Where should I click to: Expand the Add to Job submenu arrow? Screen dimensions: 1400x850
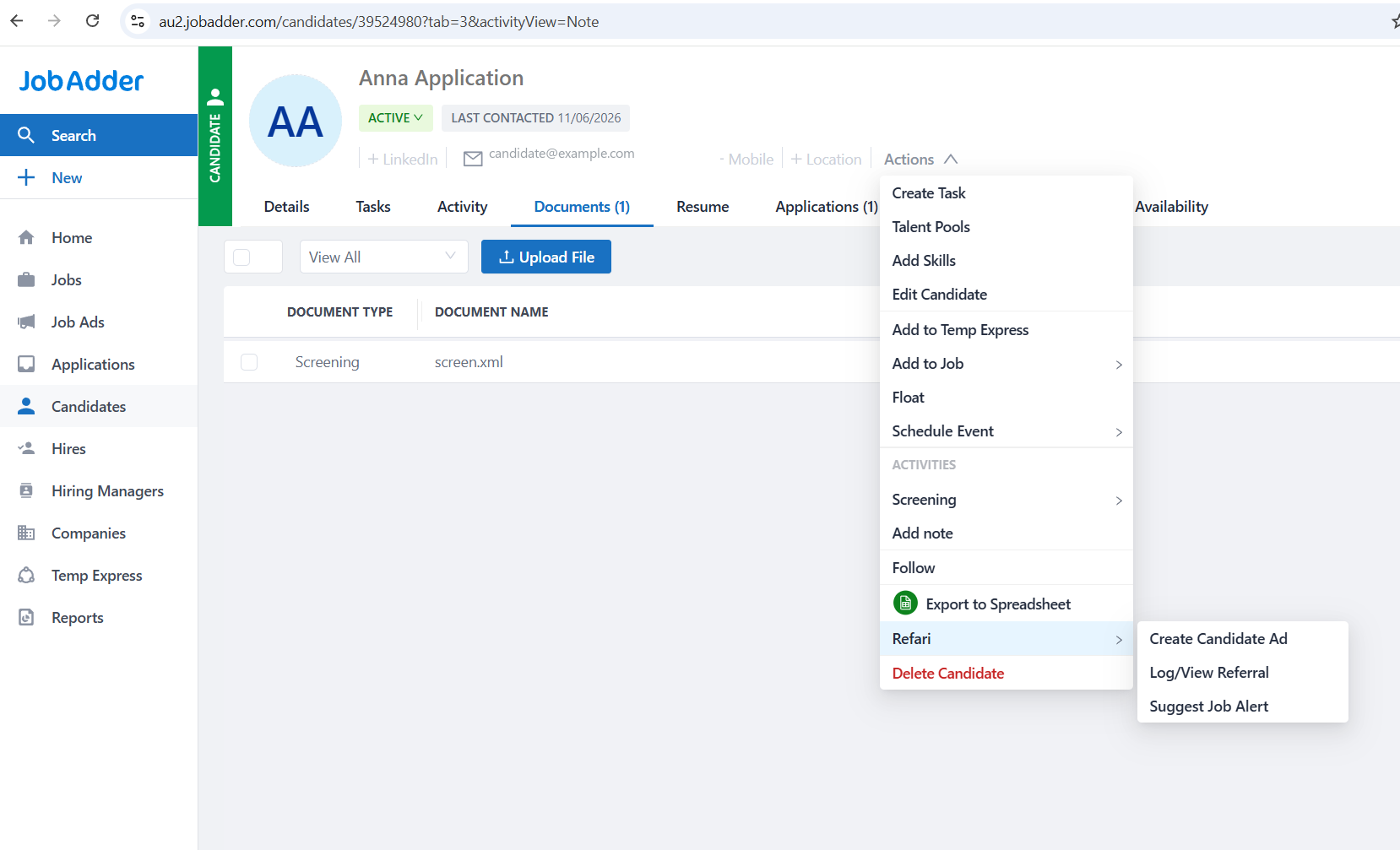(1119, 365)
